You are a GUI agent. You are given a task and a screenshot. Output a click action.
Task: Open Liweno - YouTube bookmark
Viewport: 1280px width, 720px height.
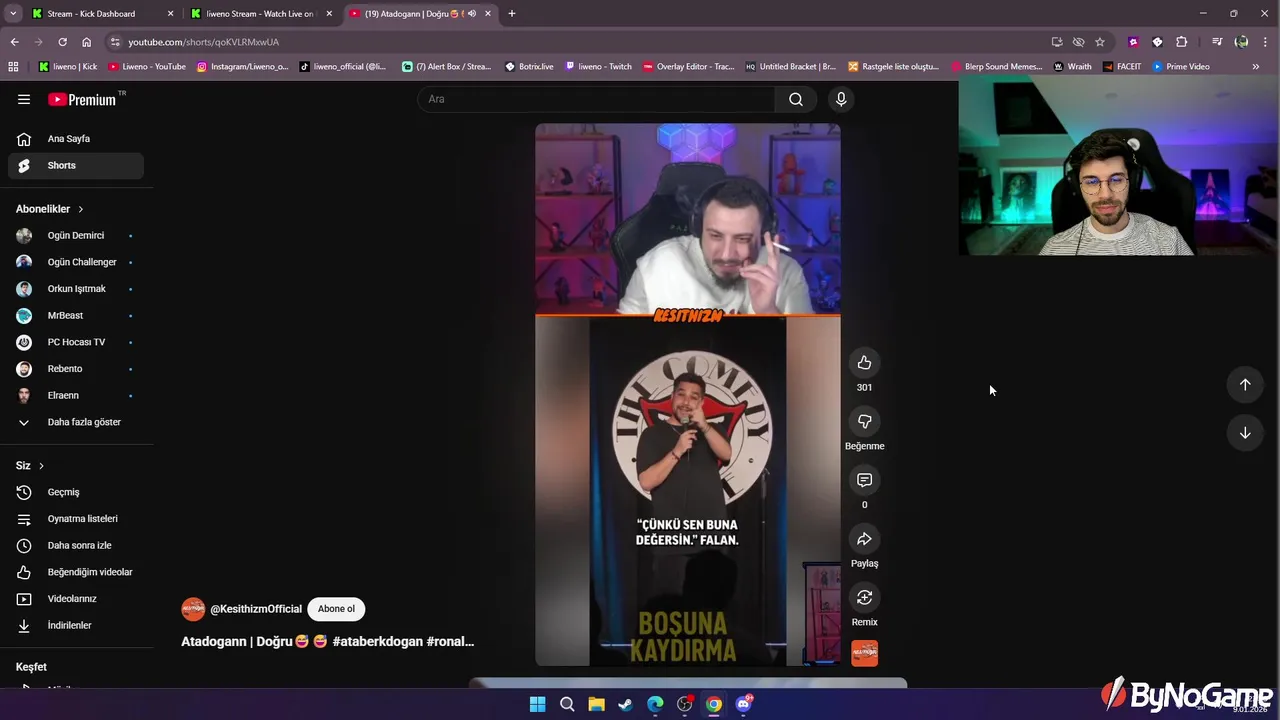(x=147, y=67)
